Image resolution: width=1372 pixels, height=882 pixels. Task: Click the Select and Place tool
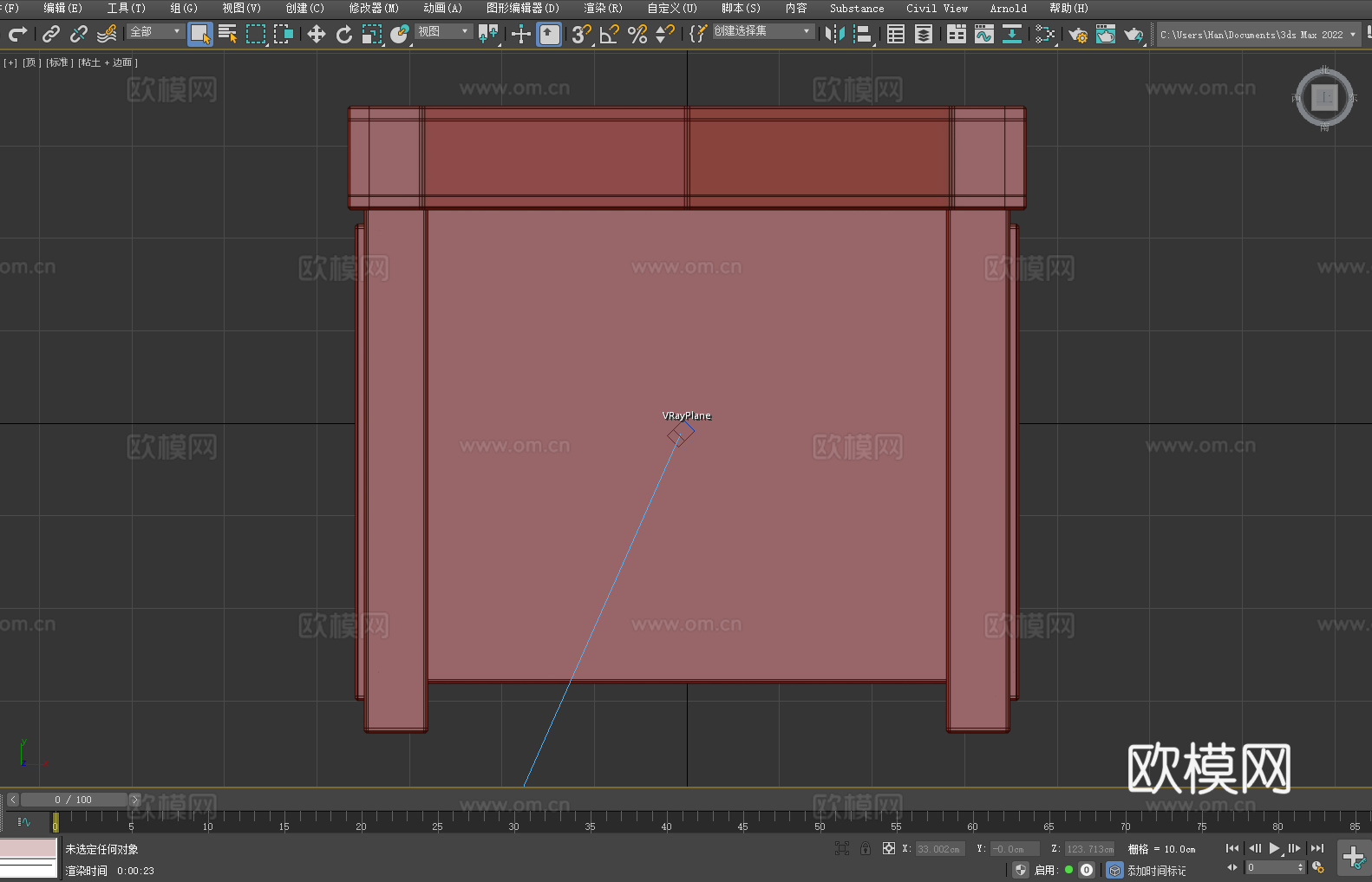pyautogui.click(x=400, y=35)
